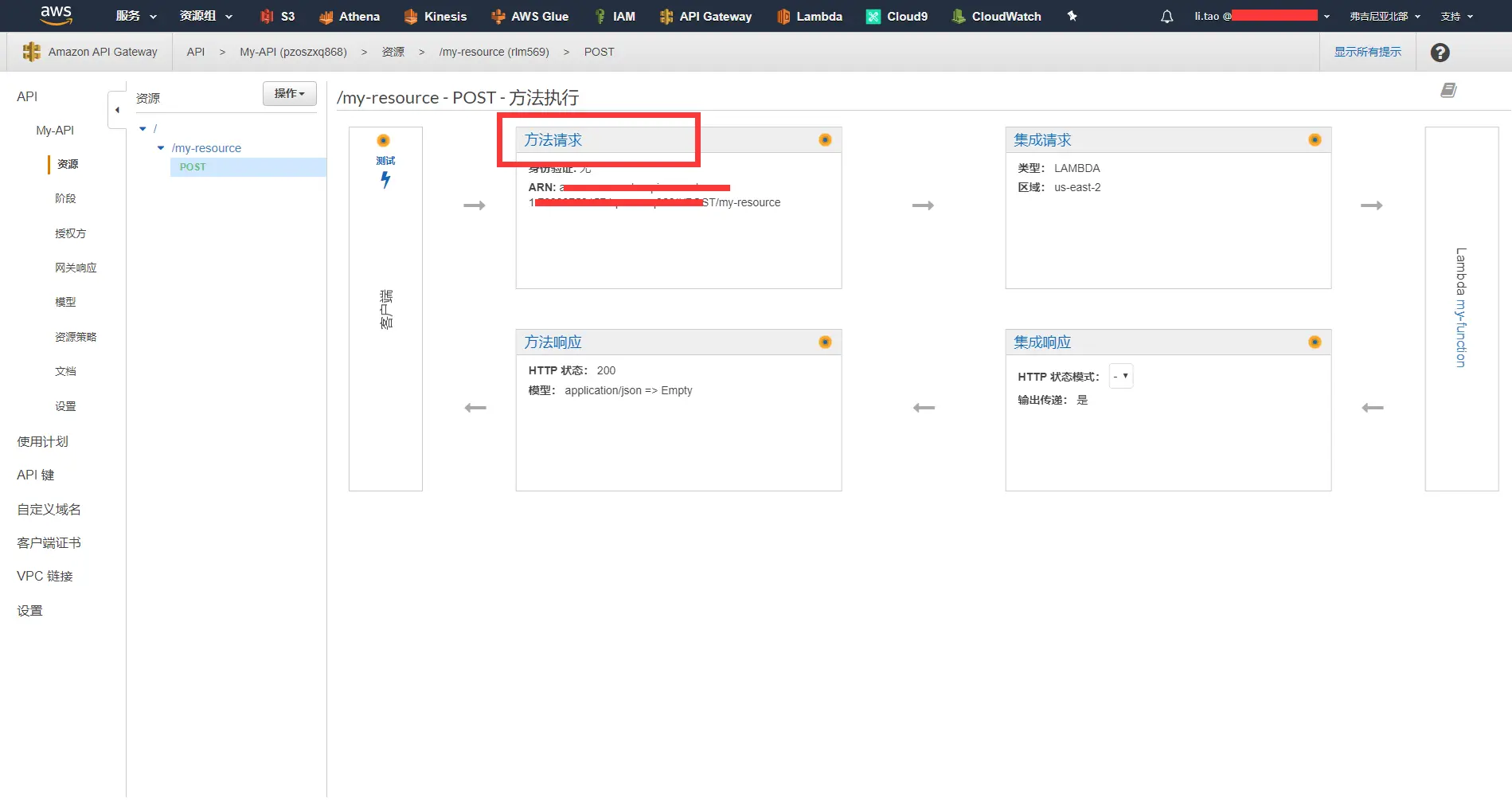Image resolution: width=1512 pixels, height=802 pixels.
Task: Open 自定义域名 custom domains
Action: (49, 509)
